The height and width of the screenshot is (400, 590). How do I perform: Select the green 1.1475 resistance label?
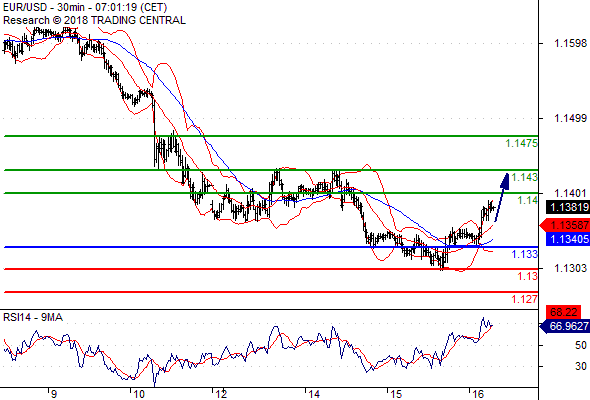[x=522, y=143]
